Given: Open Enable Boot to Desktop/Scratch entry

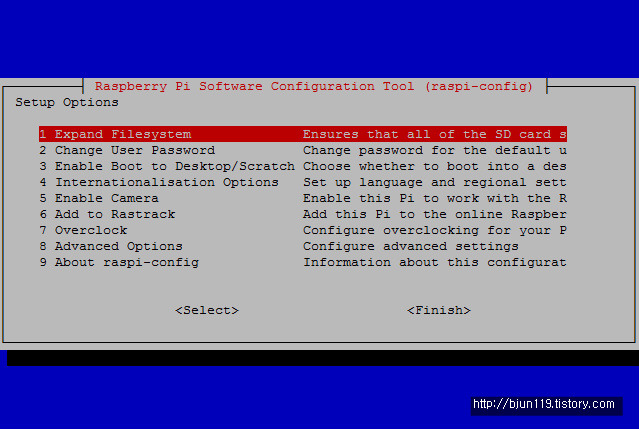Looking at the screenshot, I should click(x=303, y=166).
